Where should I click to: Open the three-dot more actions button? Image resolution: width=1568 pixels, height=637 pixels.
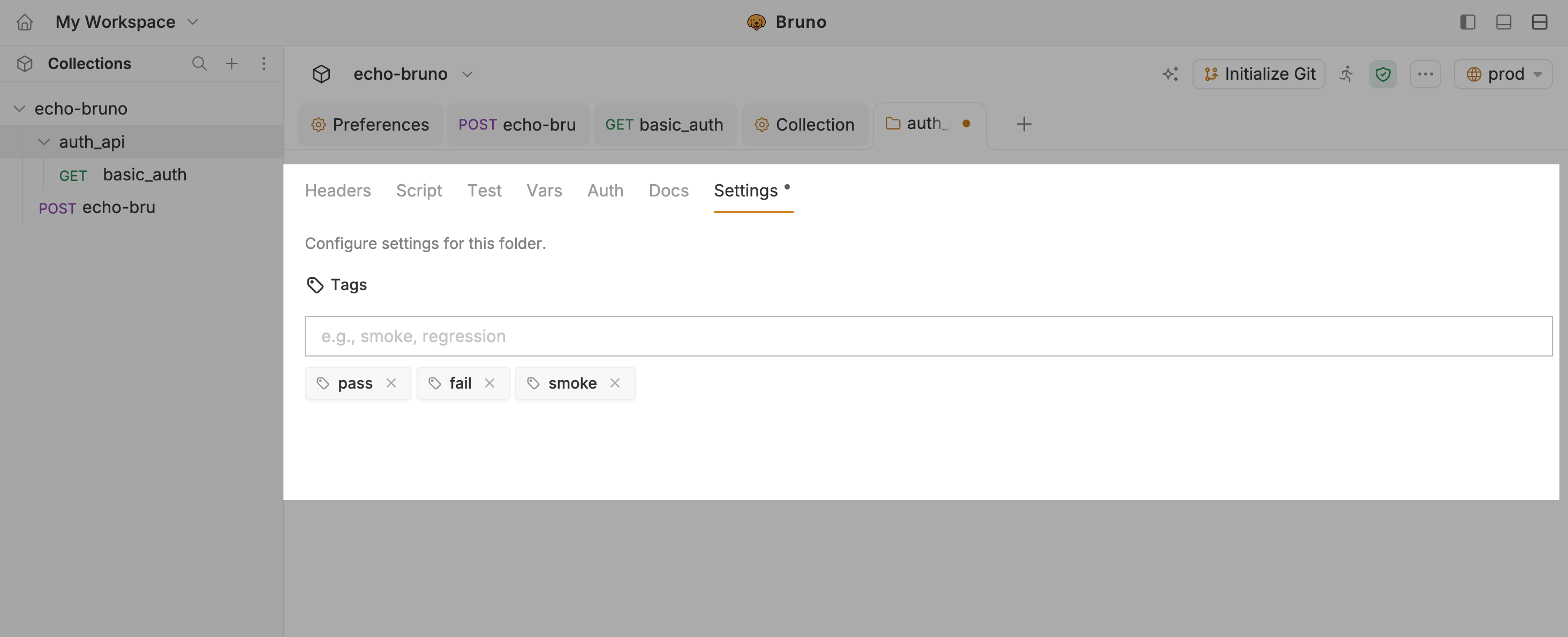[1426, 74]
